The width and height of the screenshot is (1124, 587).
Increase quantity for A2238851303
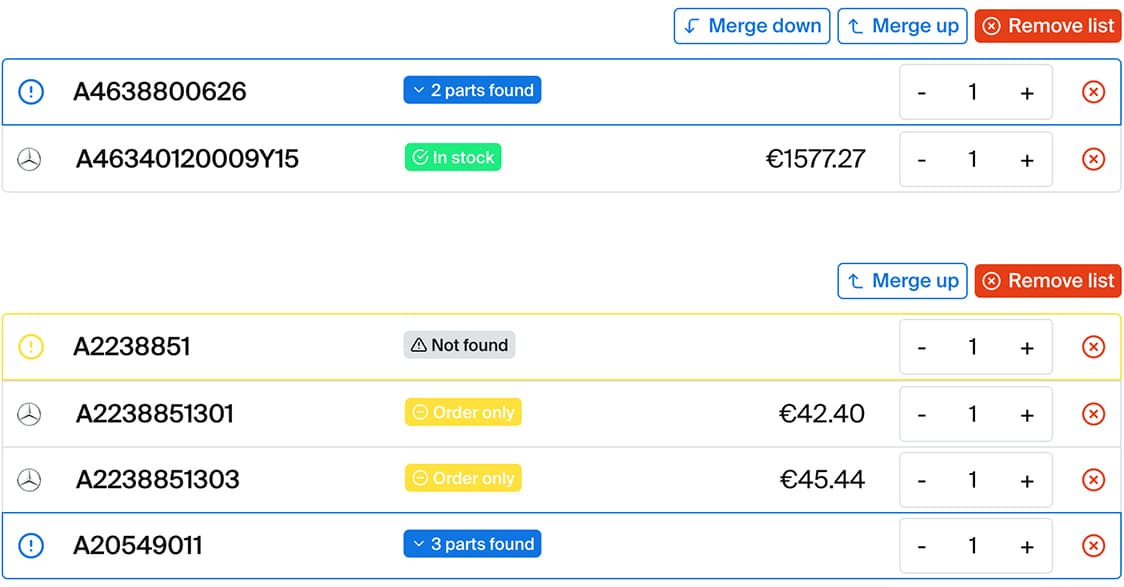(x=1027, y=480)
